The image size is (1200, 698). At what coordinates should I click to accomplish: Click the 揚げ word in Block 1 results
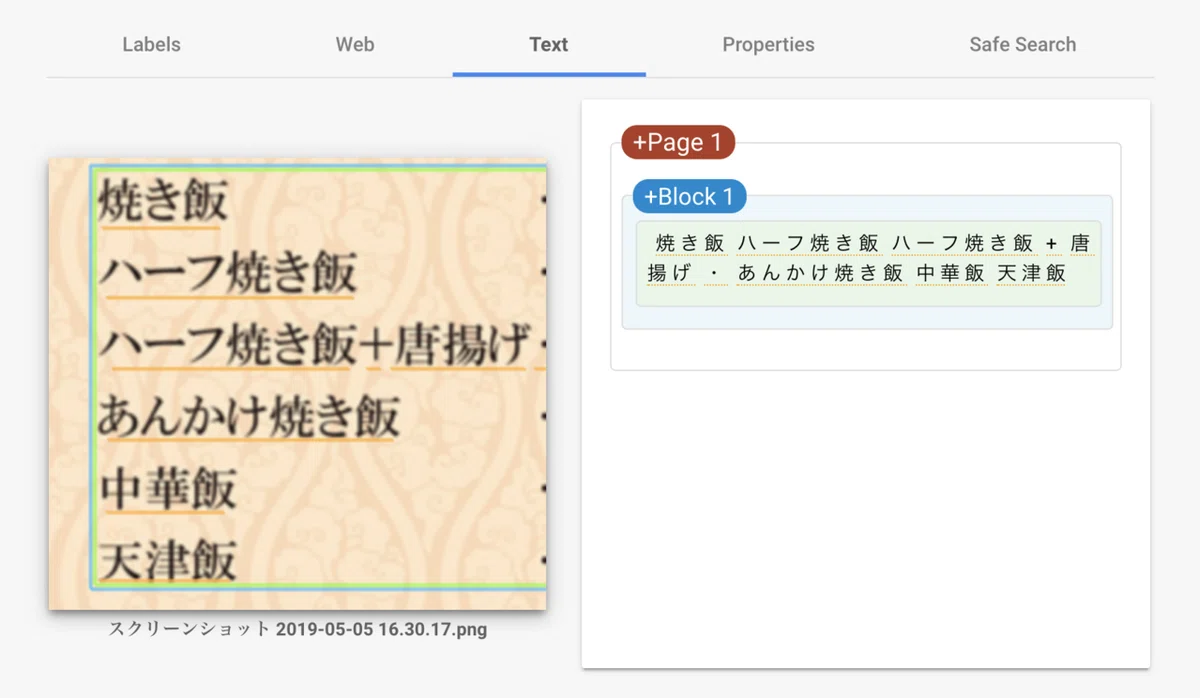[669, 273]
